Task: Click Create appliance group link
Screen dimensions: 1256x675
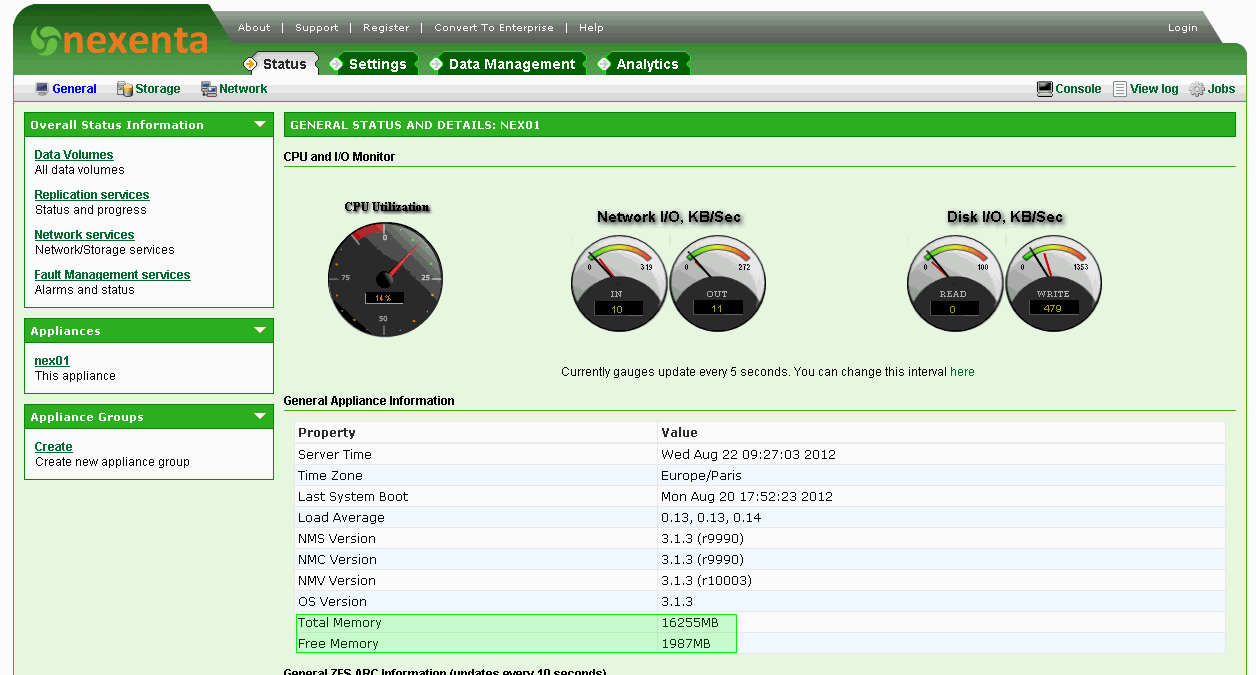Action: 53,447
